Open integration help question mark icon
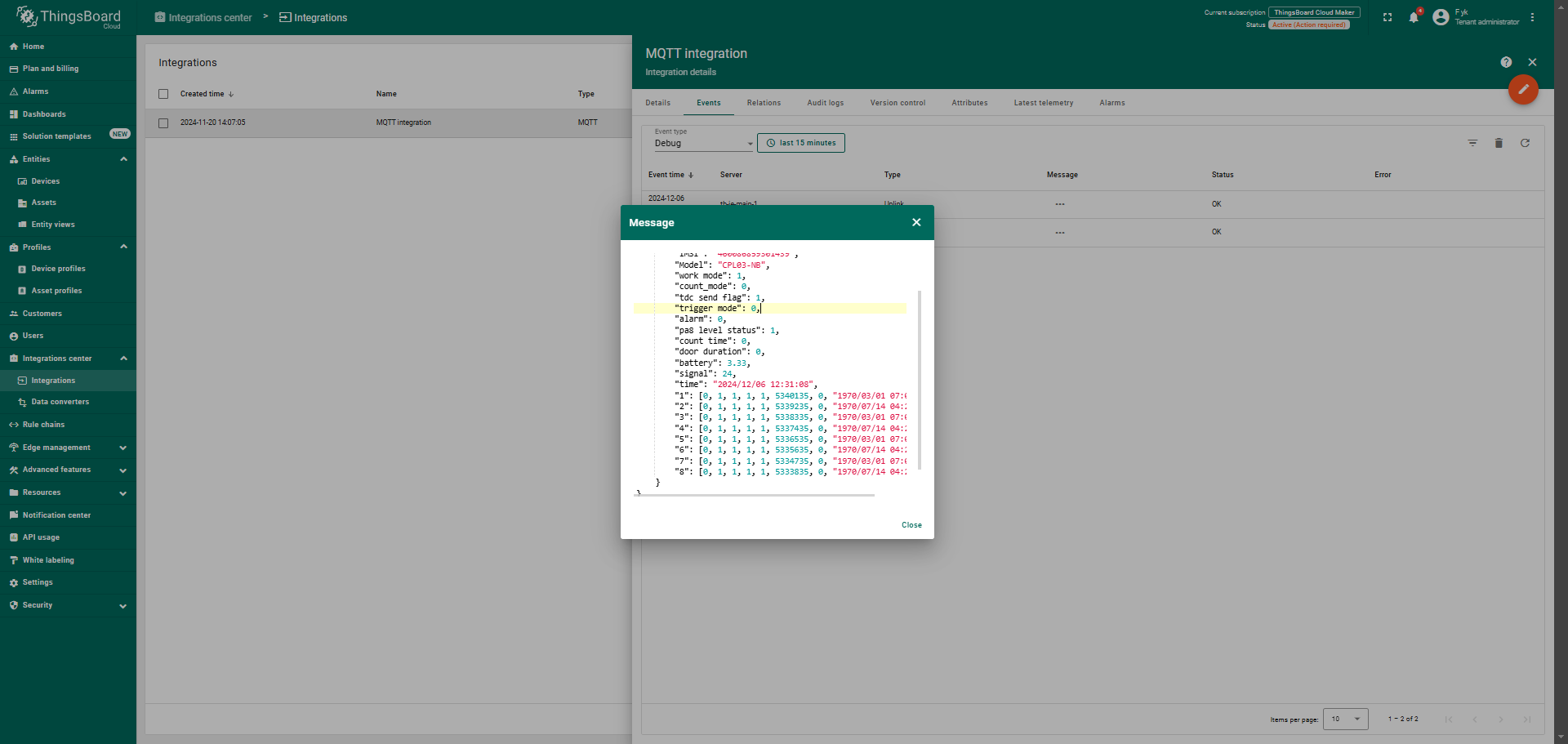The image size is (1568, 744). pos(1506,62)
